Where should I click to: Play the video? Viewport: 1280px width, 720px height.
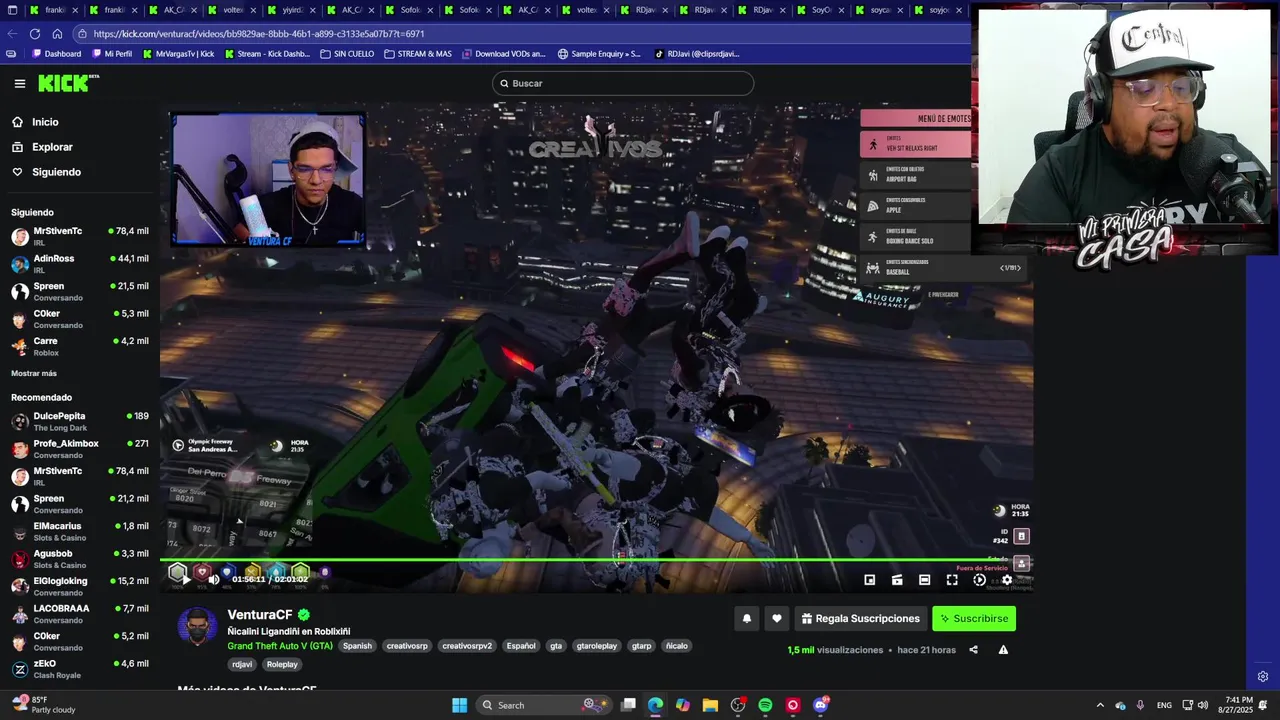(x=186, y=579)
